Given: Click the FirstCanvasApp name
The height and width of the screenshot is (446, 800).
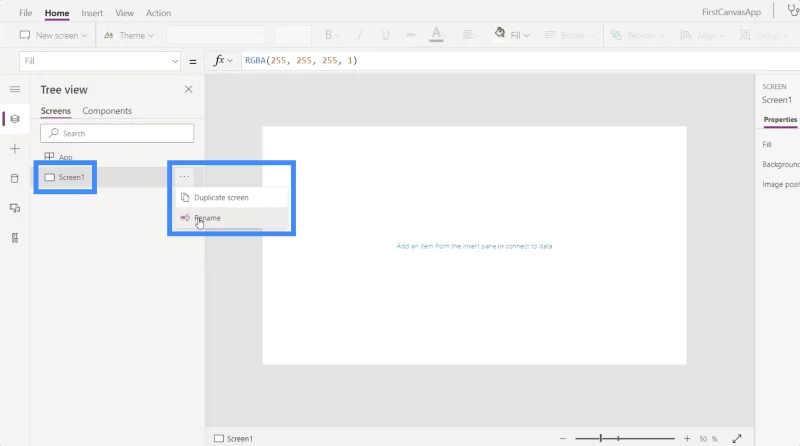Looking at the screenshot, I should 731,12.
